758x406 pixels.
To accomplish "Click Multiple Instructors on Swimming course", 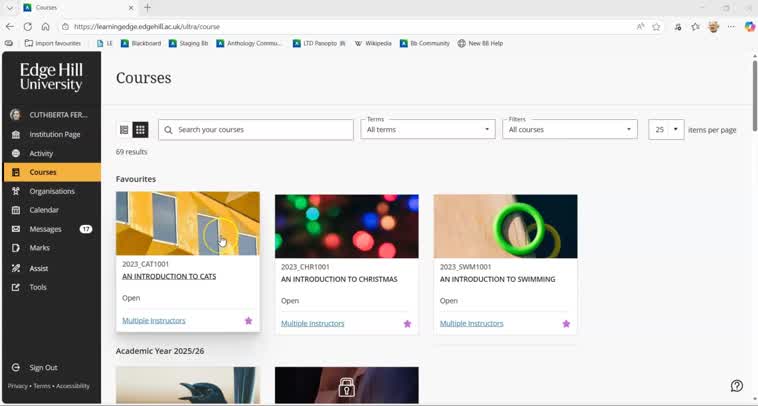I will (x=471, y=323).
